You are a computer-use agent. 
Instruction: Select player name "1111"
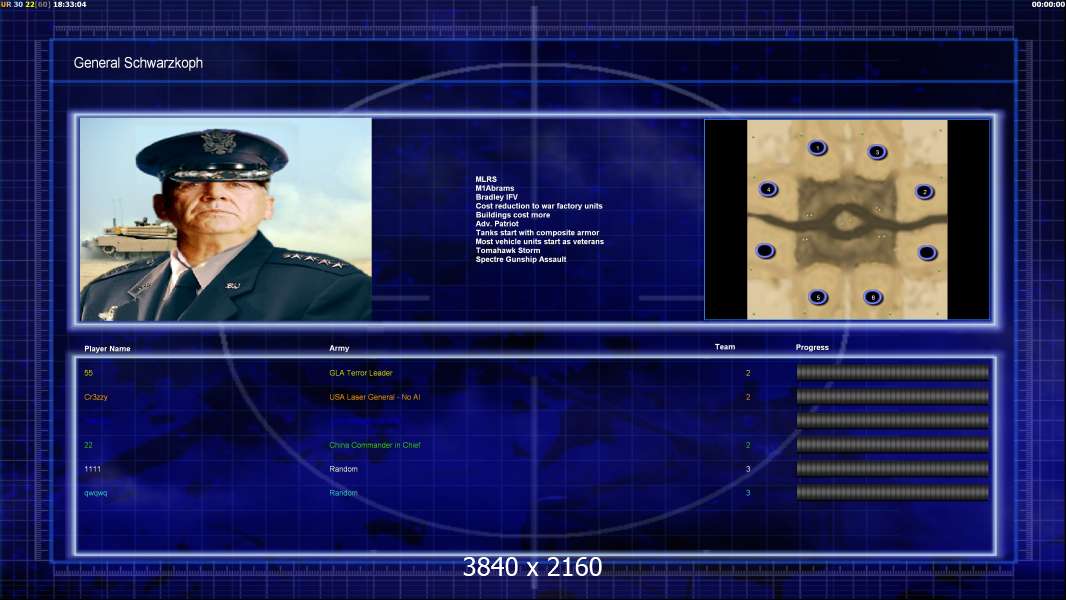coord(92,469)
